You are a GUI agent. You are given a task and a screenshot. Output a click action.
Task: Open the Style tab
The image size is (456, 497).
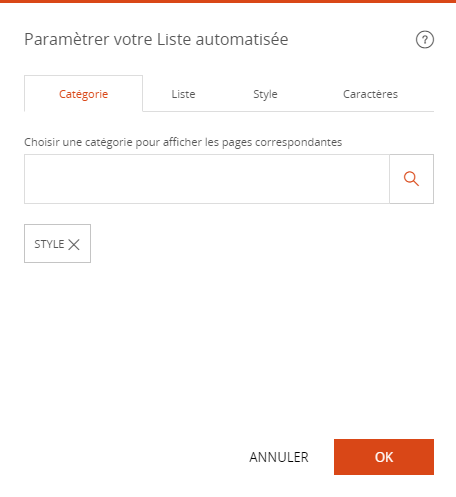click(265, 94)
